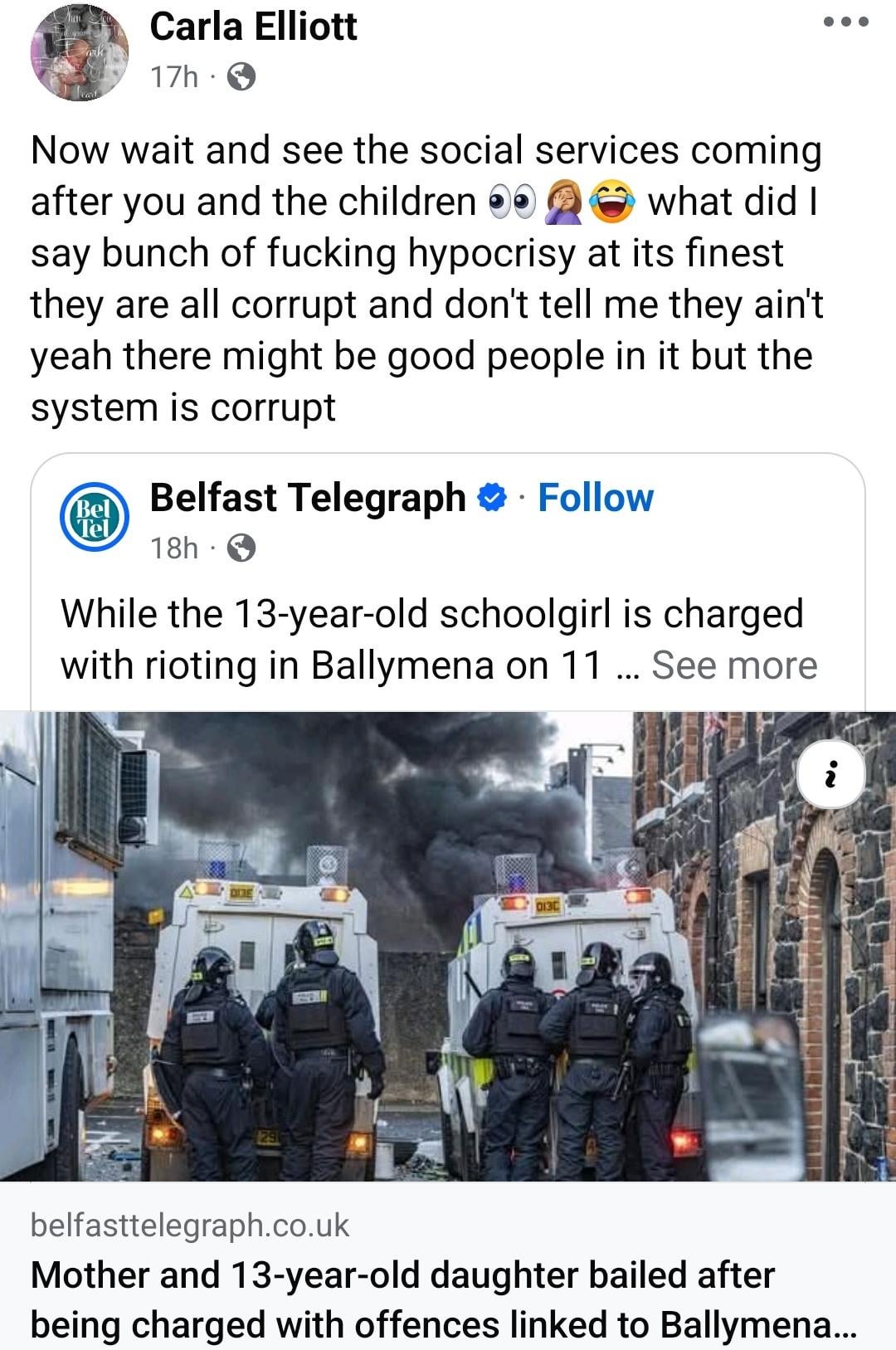Tap the blue verified badge
This screenshot has height=1350, width=896.
click(x=493, y=498)
